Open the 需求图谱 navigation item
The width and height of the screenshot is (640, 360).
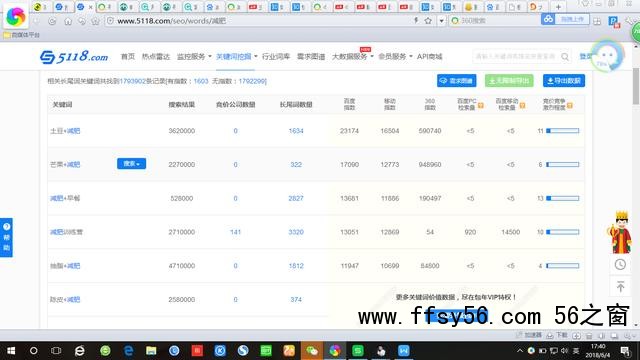[x=311, y=56]
